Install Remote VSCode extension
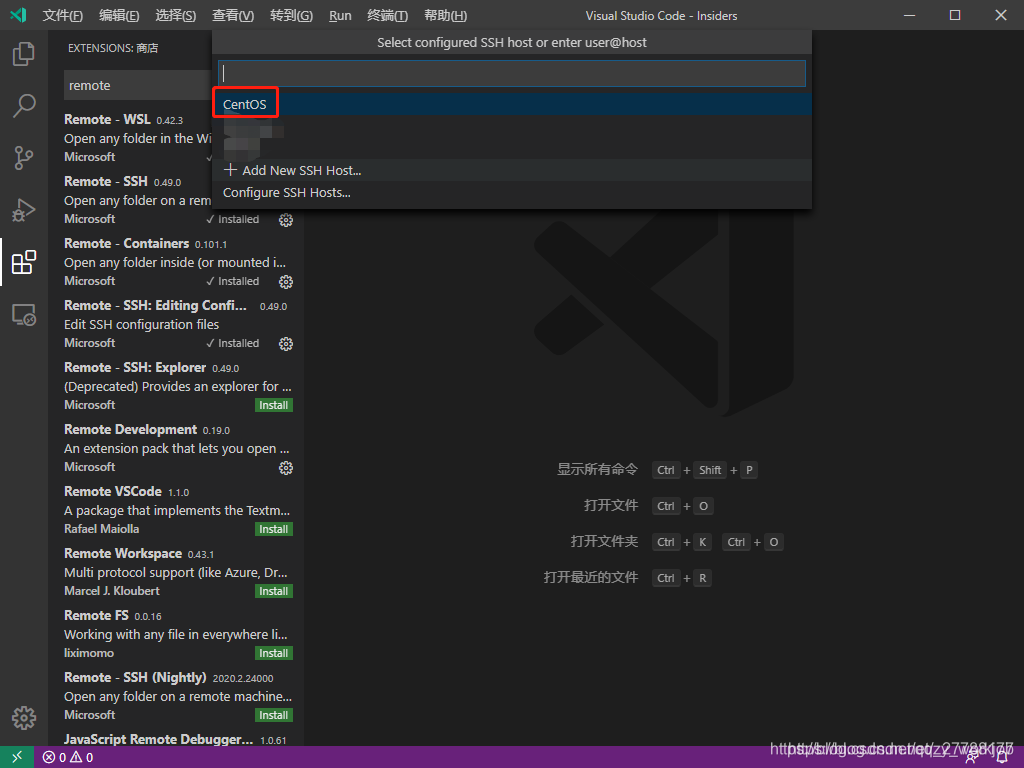This screenshot has width=1024, height=768. tap(274, 530)
